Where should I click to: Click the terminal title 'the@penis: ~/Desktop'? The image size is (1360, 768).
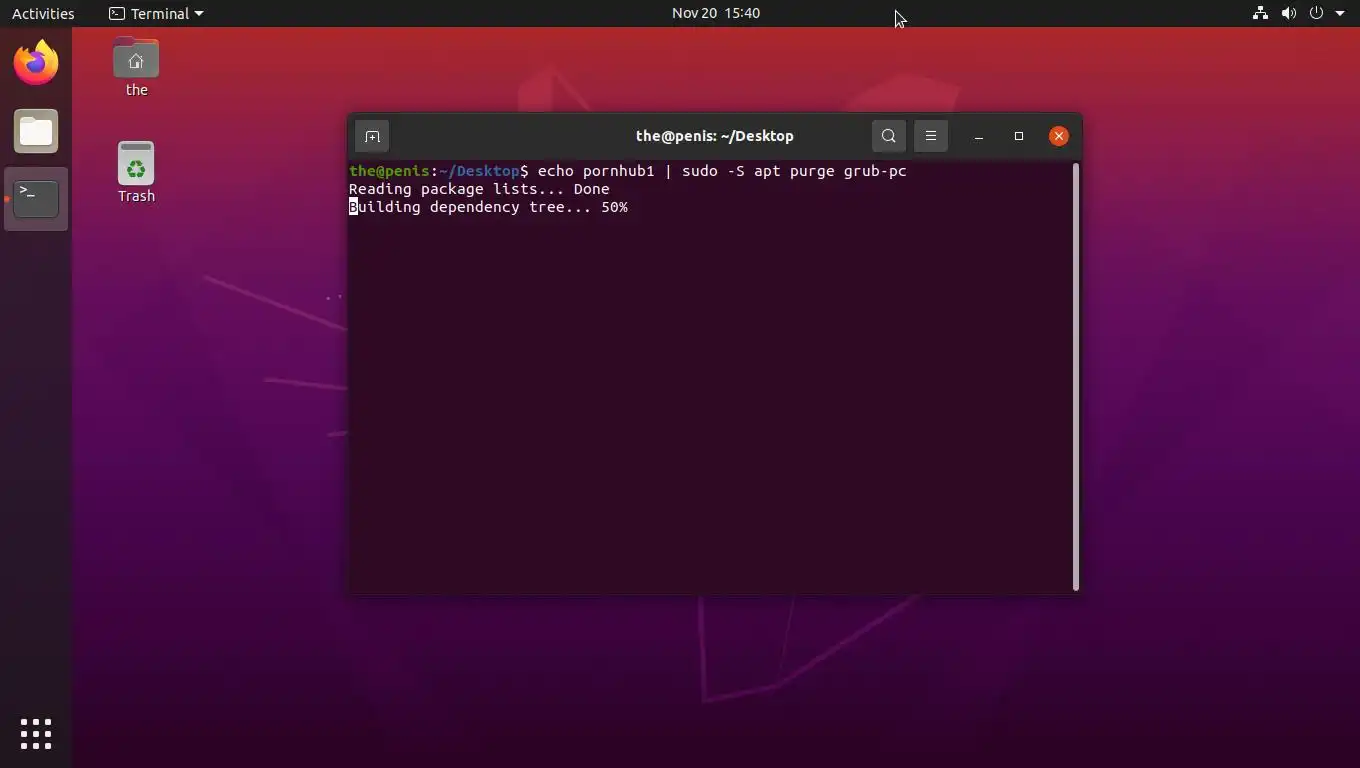click(x=715, y=136)
